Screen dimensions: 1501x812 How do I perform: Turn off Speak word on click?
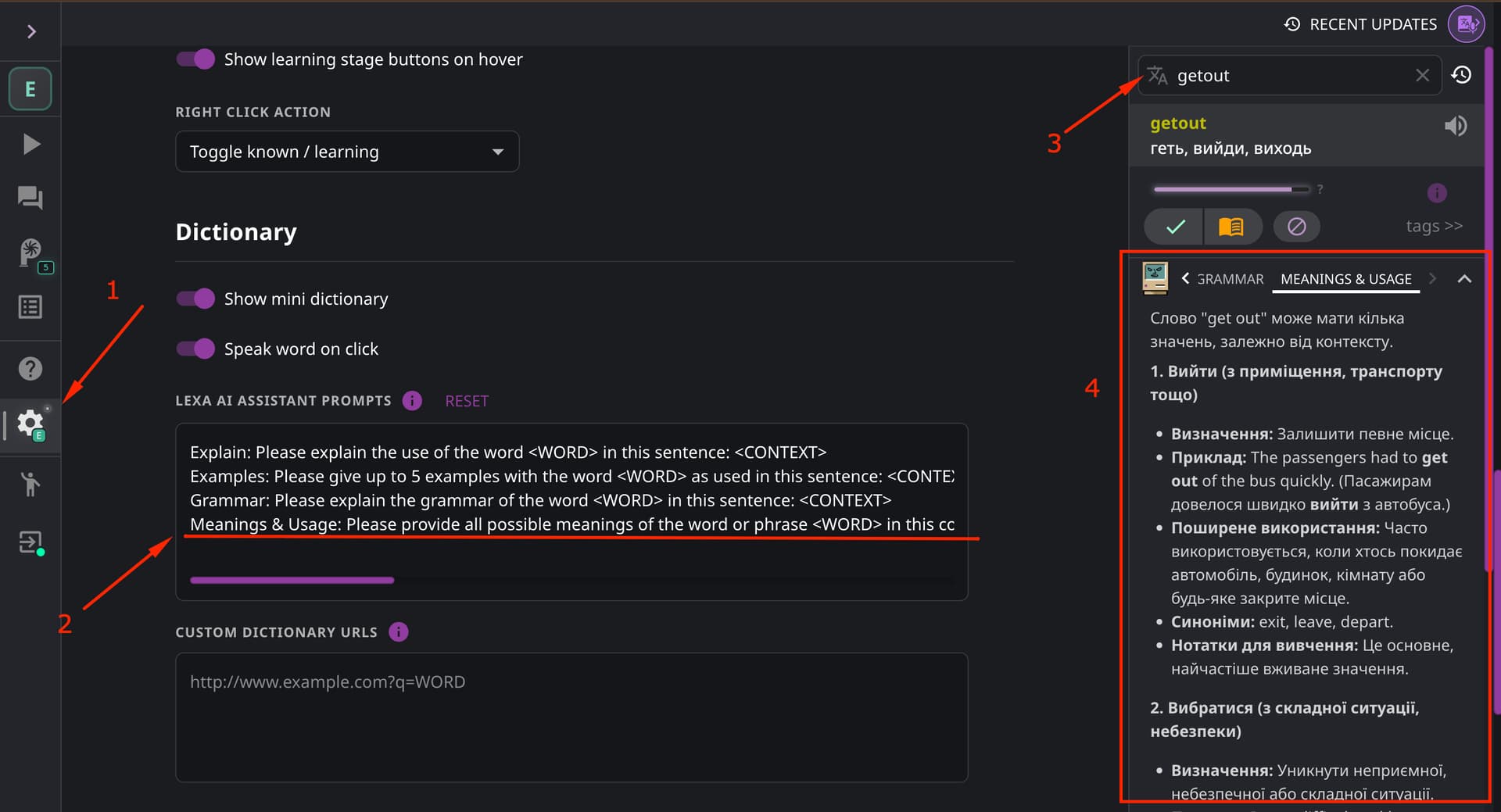195,349
